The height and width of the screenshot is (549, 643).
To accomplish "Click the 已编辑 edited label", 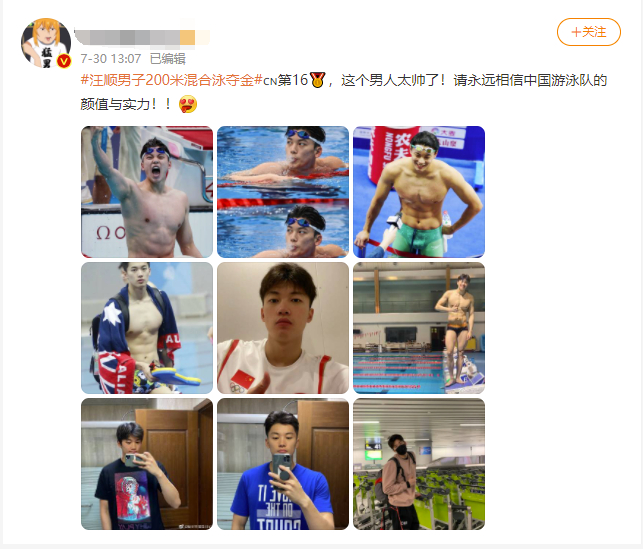I will (x=168, y=59).
